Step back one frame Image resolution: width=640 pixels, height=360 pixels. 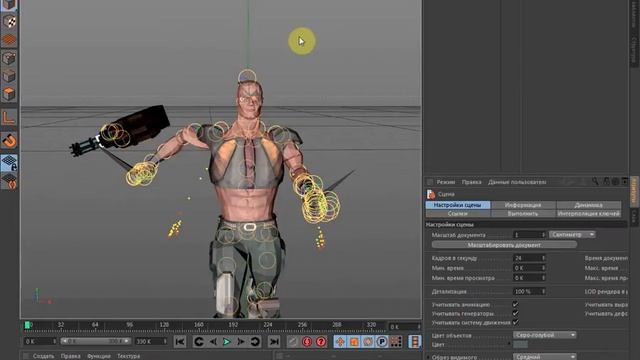[213, 342]
